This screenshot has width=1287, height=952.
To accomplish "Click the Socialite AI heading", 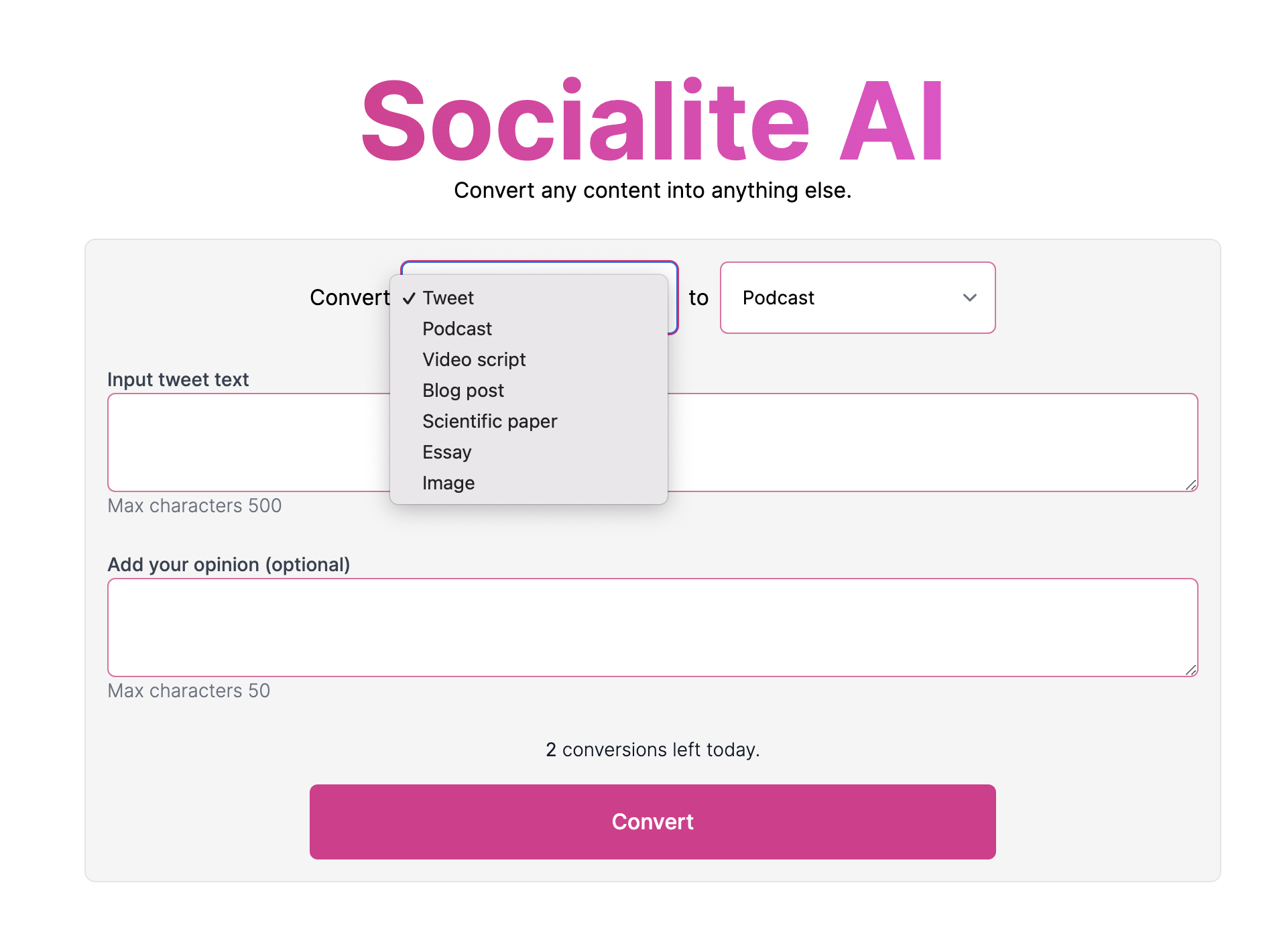I will [x=652, y=121].
